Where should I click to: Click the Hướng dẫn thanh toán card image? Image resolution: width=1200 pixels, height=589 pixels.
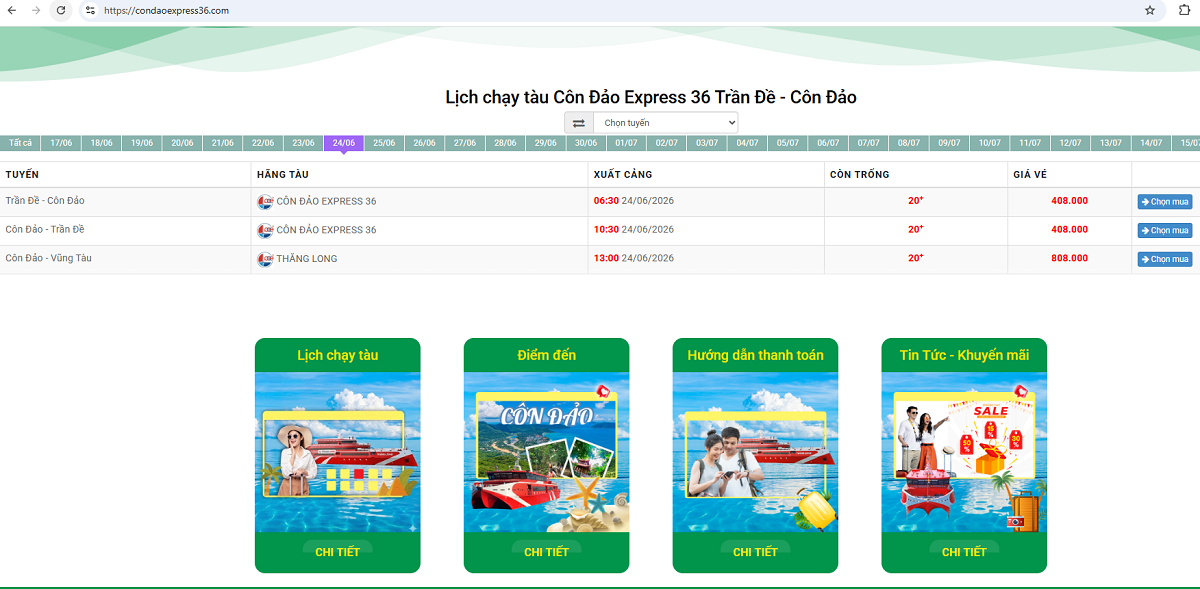pos(756,452)
